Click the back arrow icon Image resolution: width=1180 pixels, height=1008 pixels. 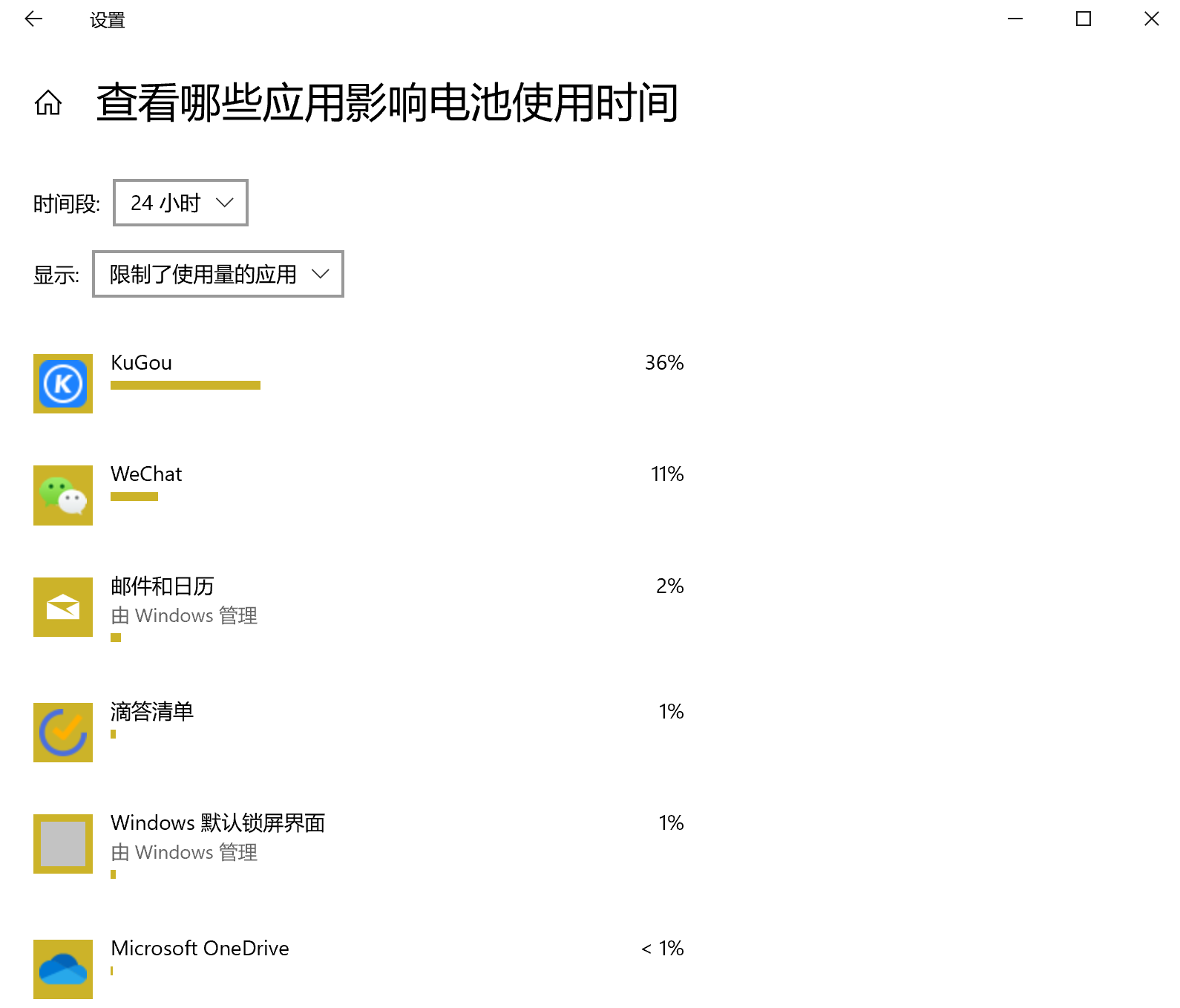pos(33,19)
